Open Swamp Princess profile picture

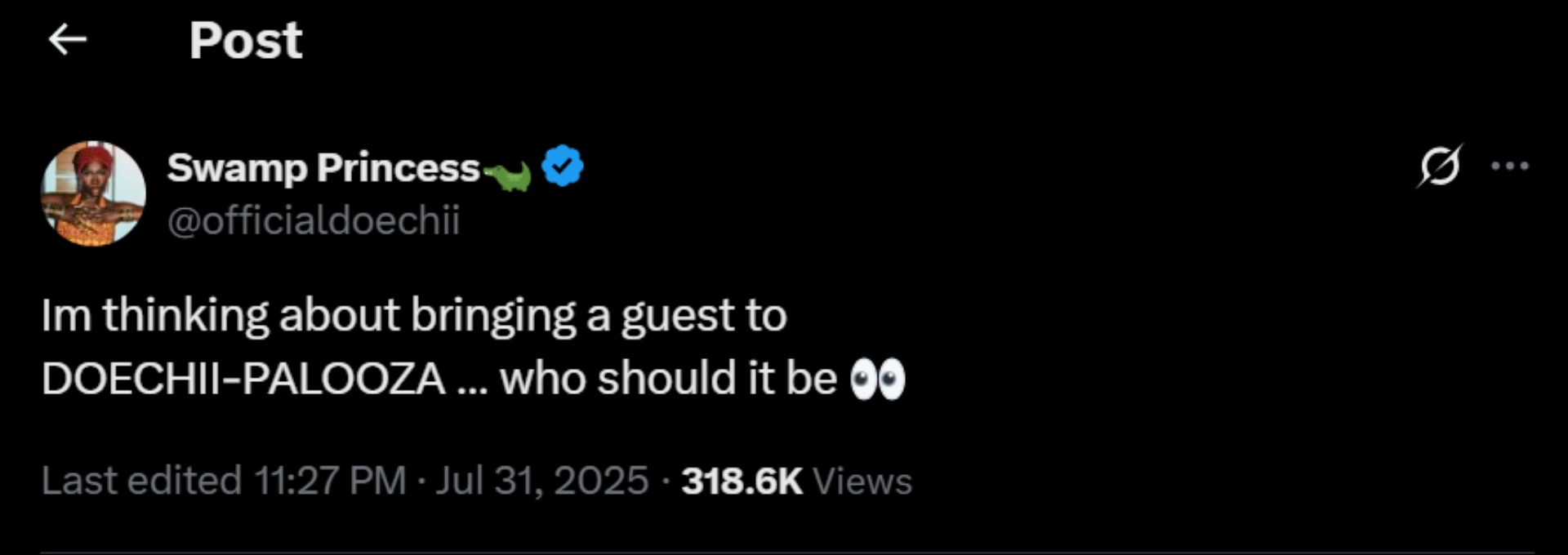(x=93, y=193)
